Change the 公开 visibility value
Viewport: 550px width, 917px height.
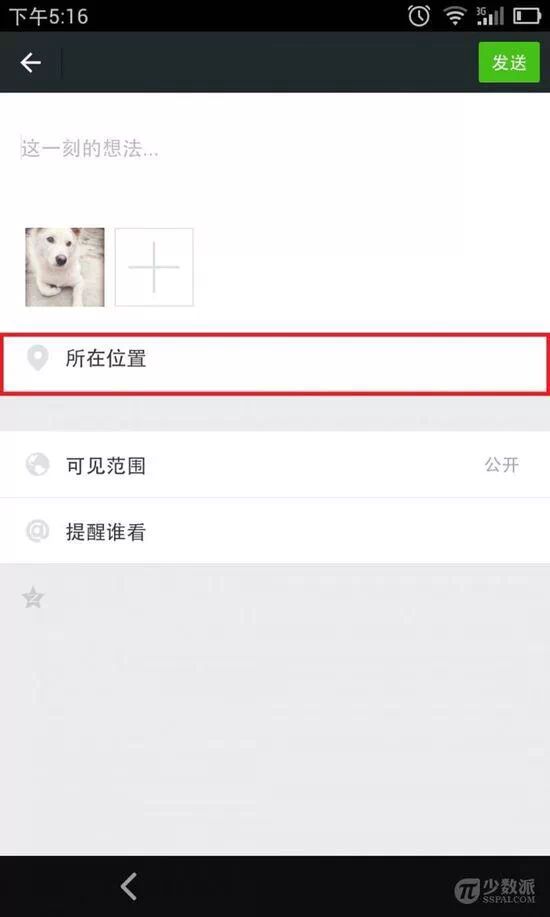tap(501, 465)
